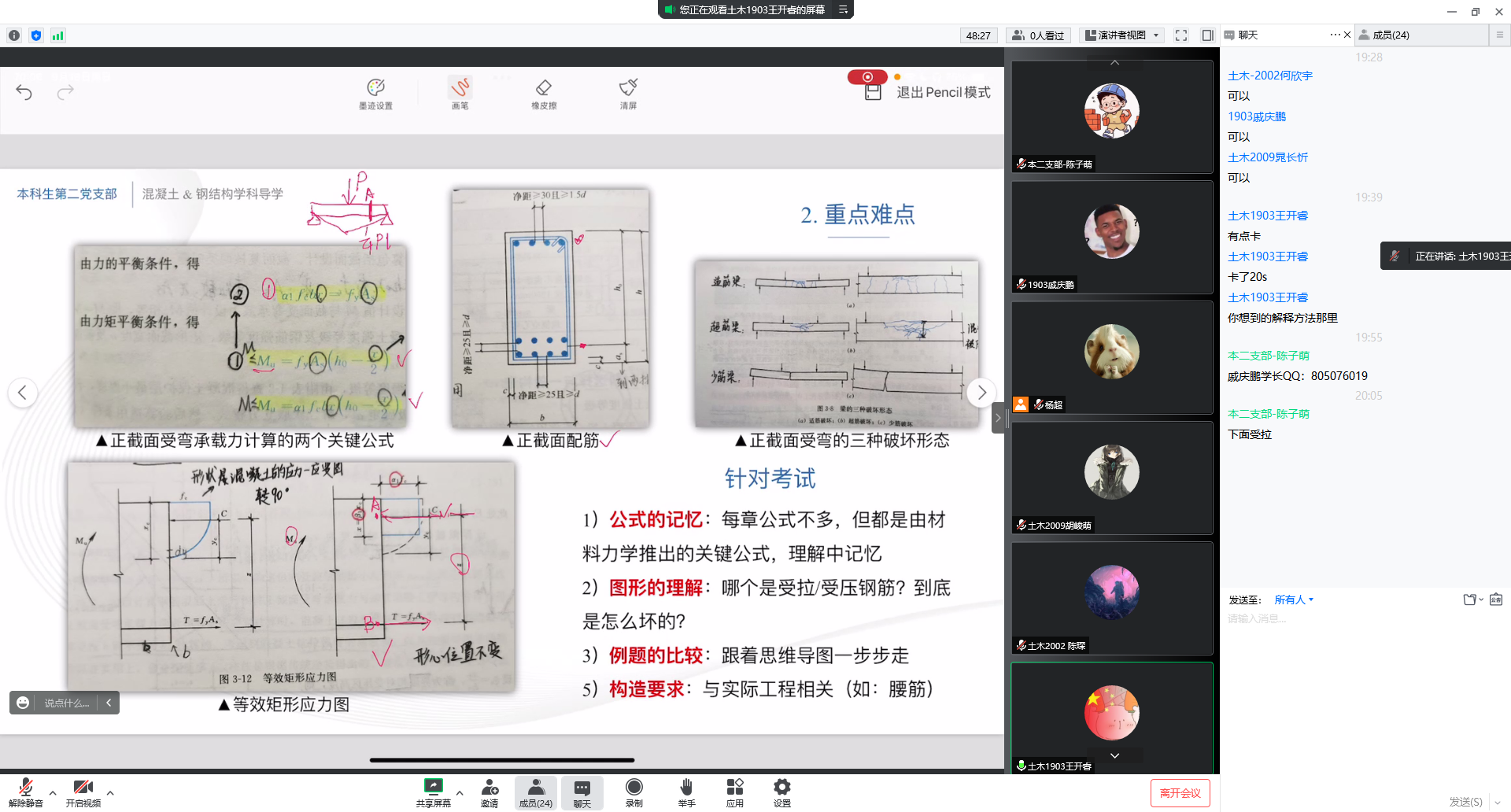Open 聊天 chat in bottom toolbar
1511x812 pixels.
pos(582,792)
